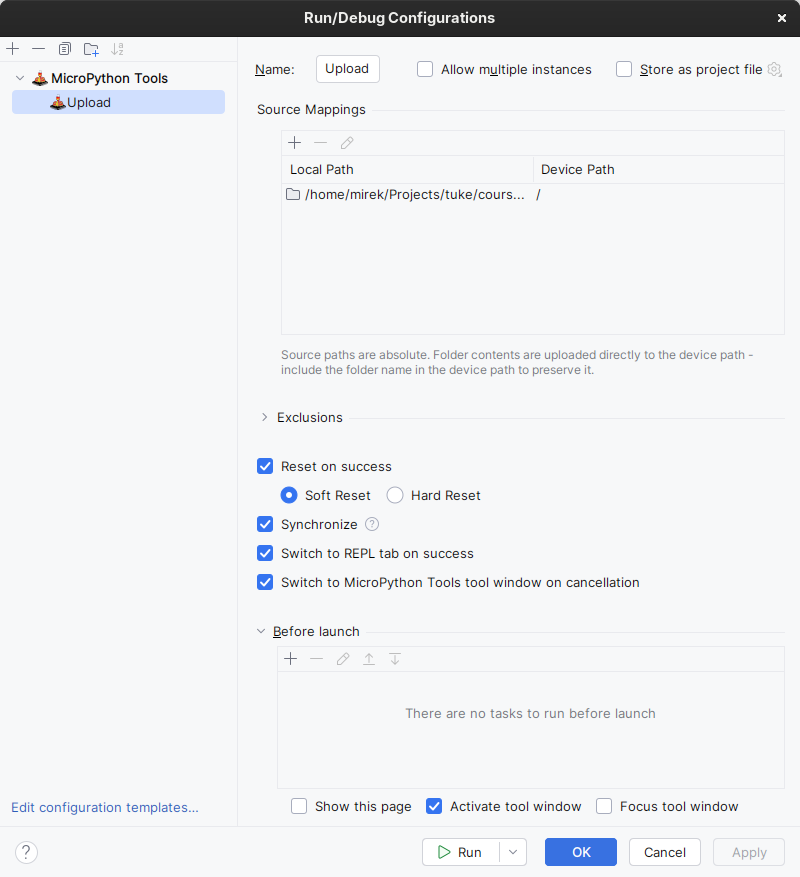Add a new run configuration

[x=12, y=49]
